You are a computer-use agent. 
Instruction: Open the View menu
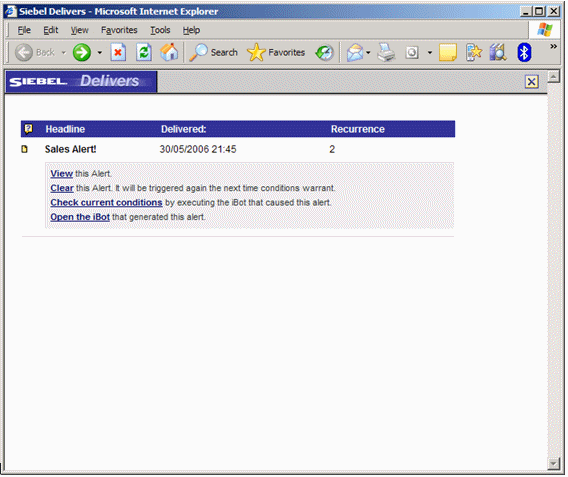(79, 30)
